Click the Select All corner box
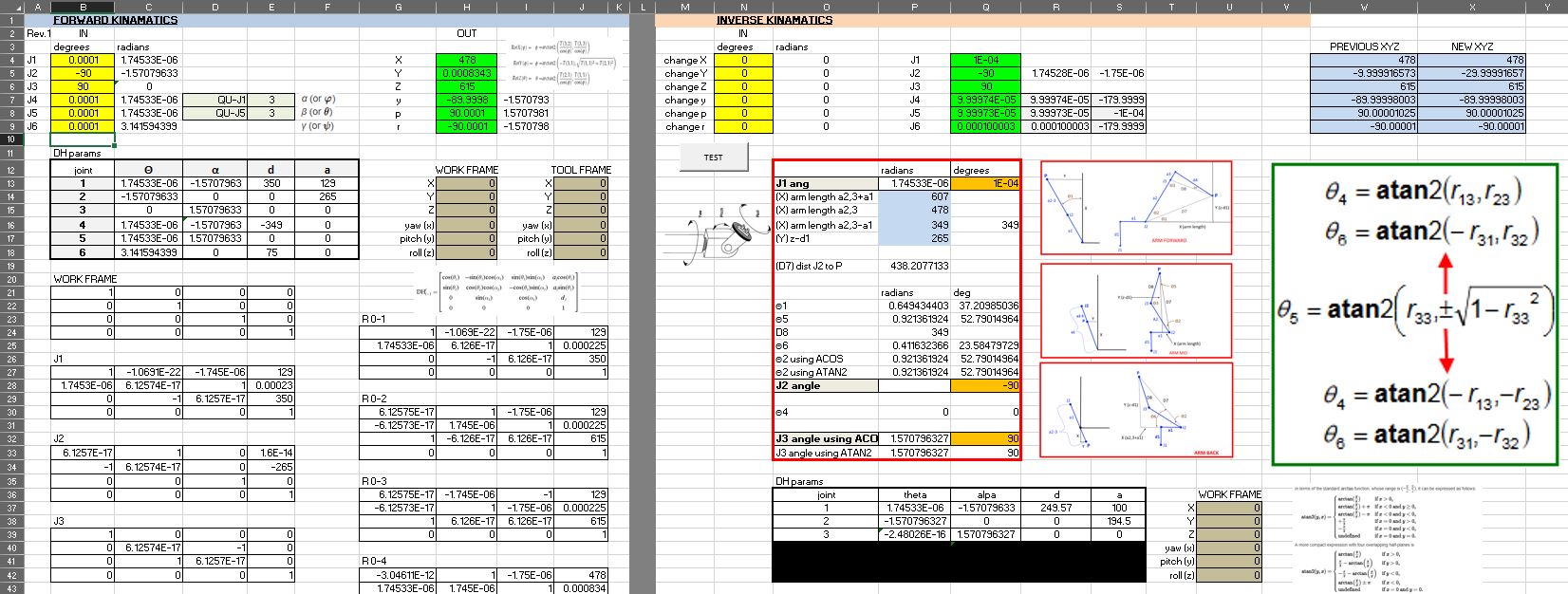1568x594 pixels. click(12, 7)
